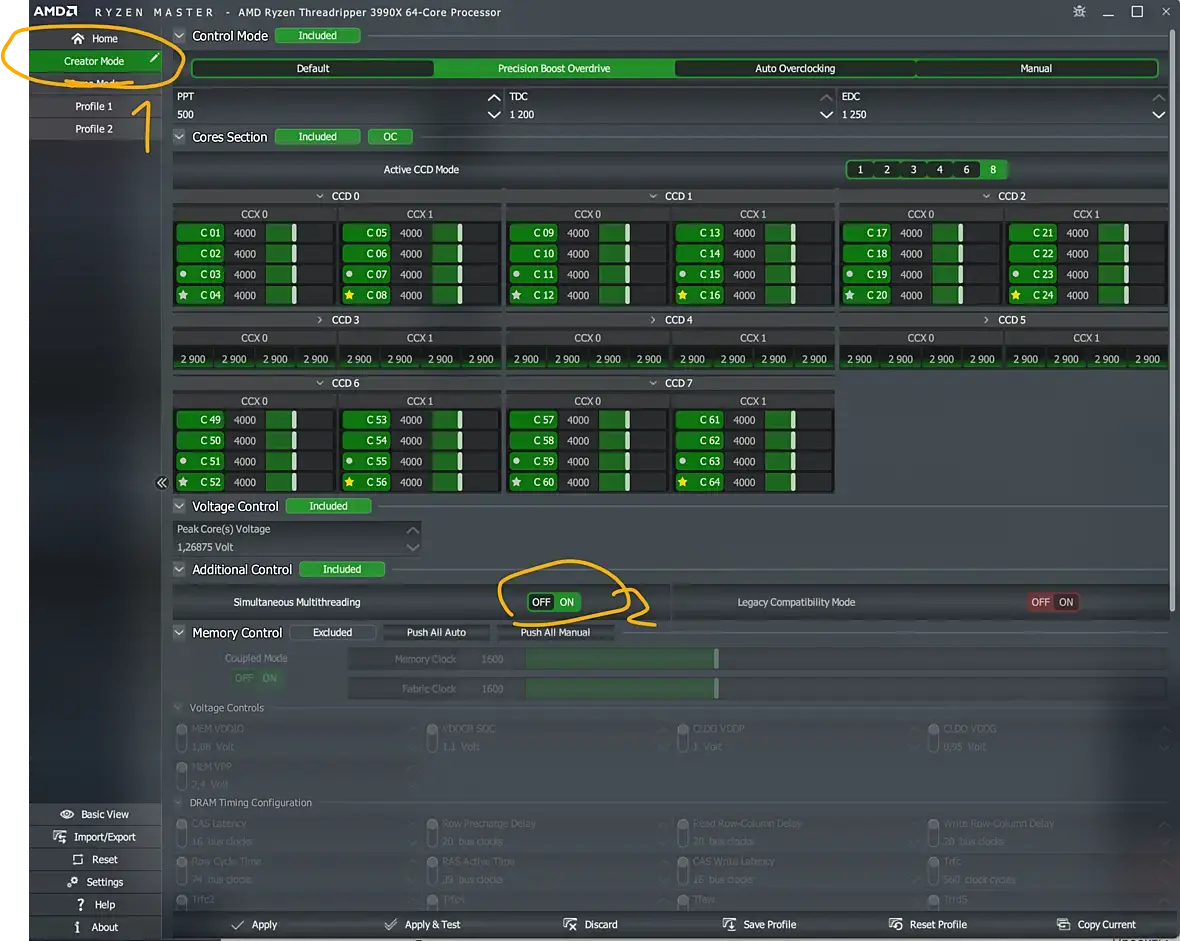This screenshot has width=1180, height=941.
Task: Click the vertical scrollbar on right
Action: [1172, 320]
